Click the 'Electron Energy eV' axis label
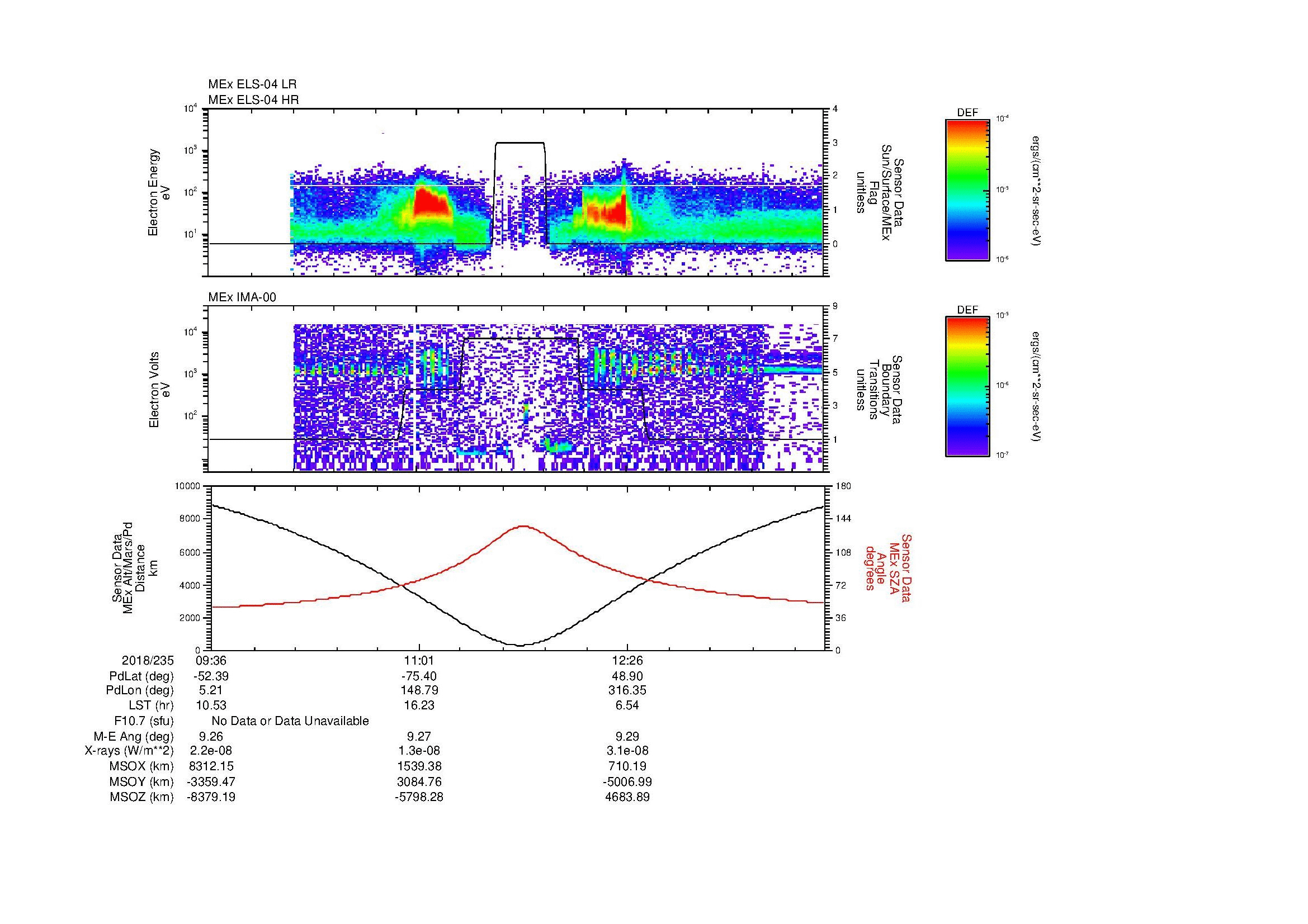Image resolution: width=1308 pixels, height=924 pixels. tap(159, 192)
